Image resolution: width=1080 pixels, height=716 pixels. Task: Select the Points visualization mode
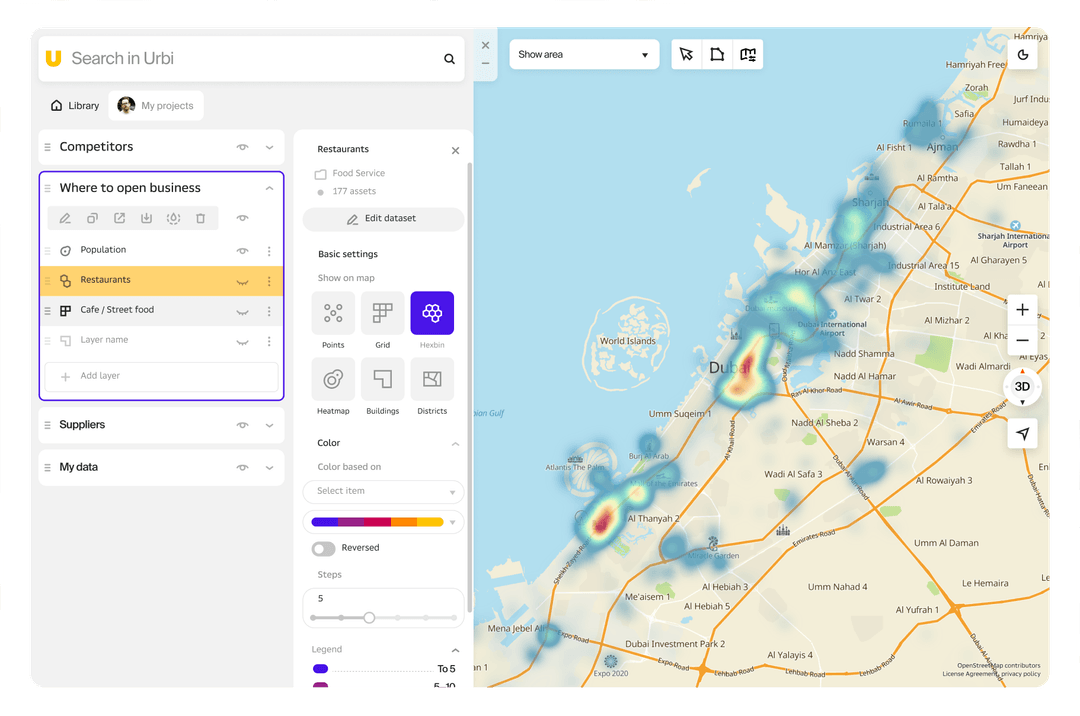[x=333, y=313]
